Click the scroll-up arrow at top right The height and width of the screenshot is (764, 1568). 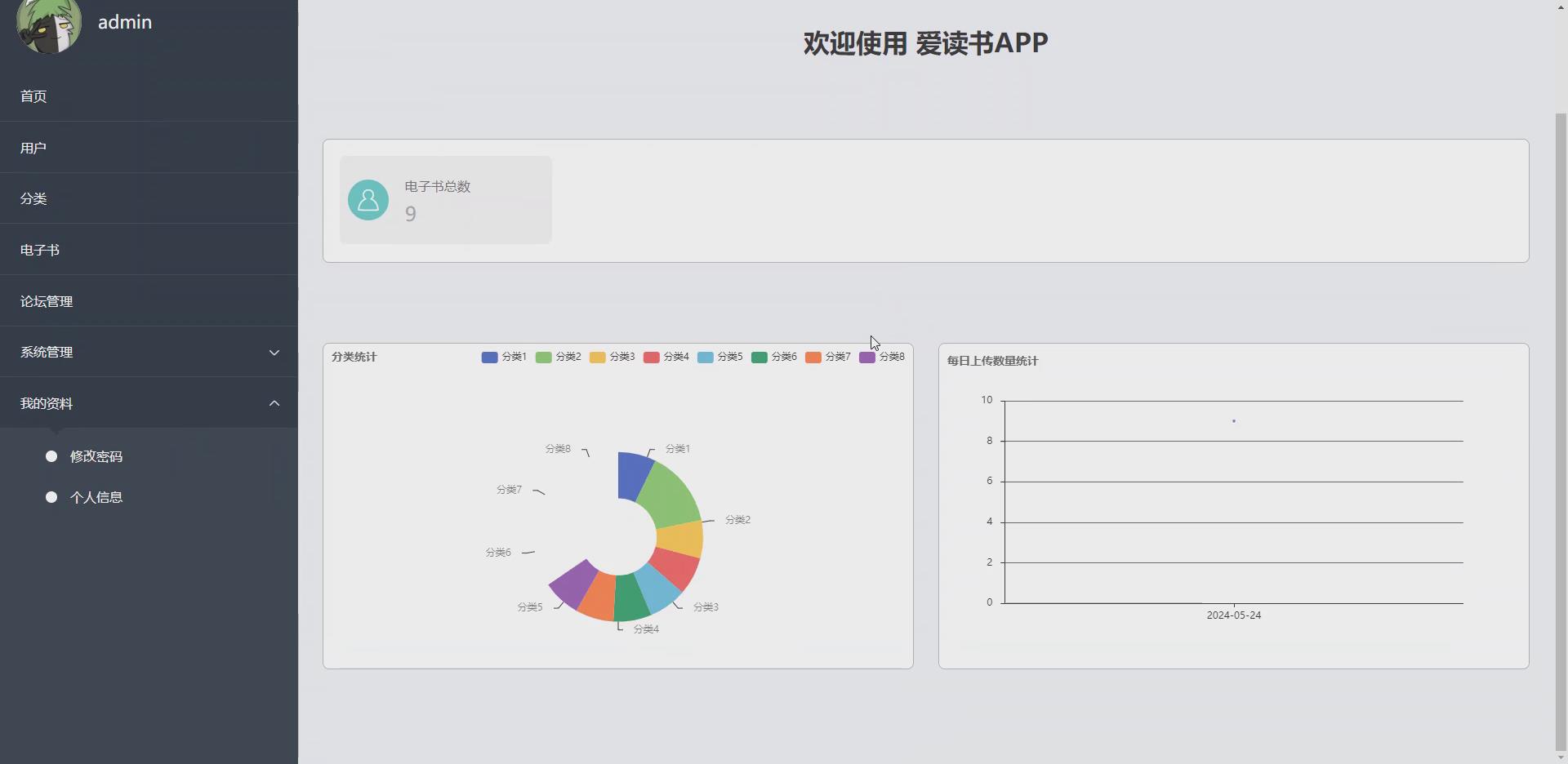(x=1558, y=7)
